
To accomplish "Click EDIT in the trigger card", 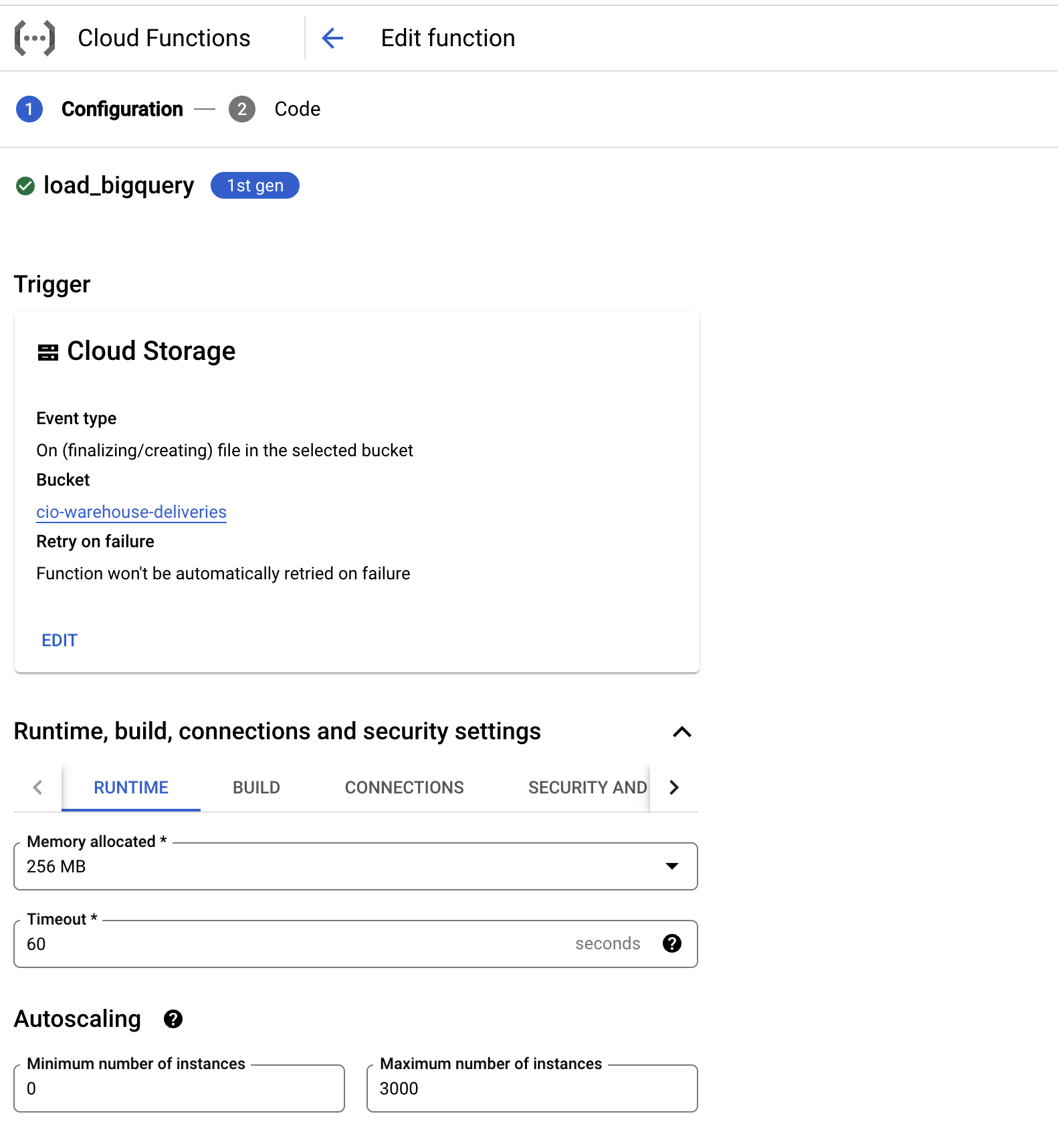I will [60, 640].
